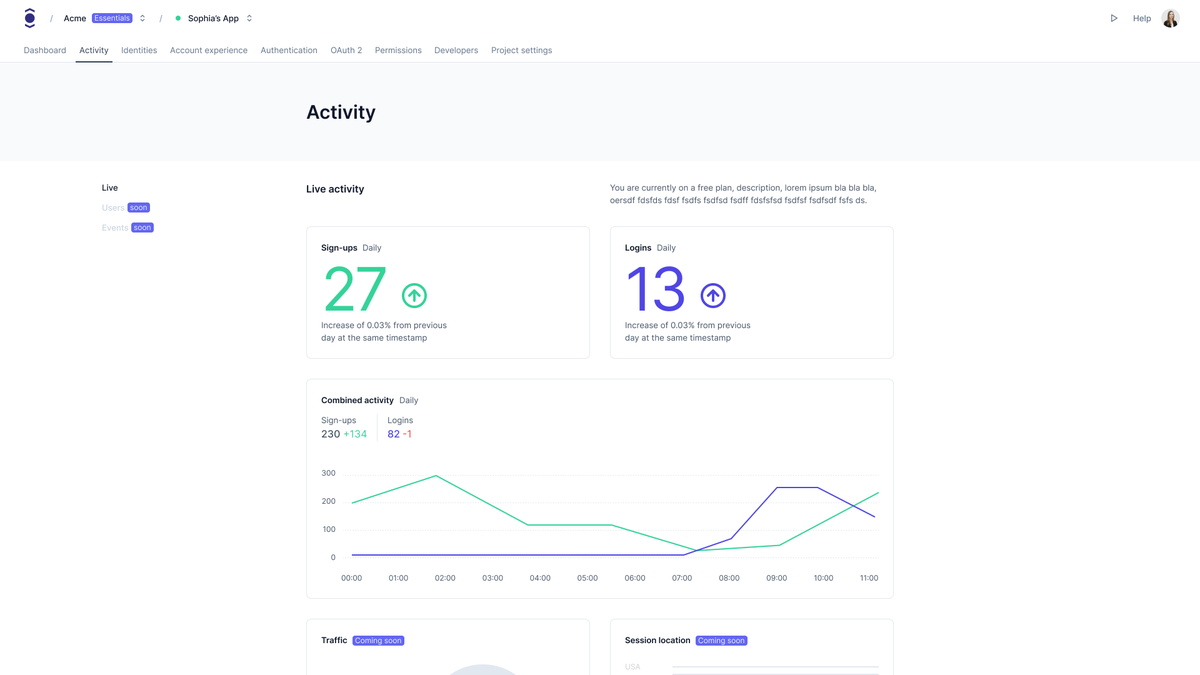Open the user avatar menu
Screen dimensions: 1200x675
(x=1170, y=18)
